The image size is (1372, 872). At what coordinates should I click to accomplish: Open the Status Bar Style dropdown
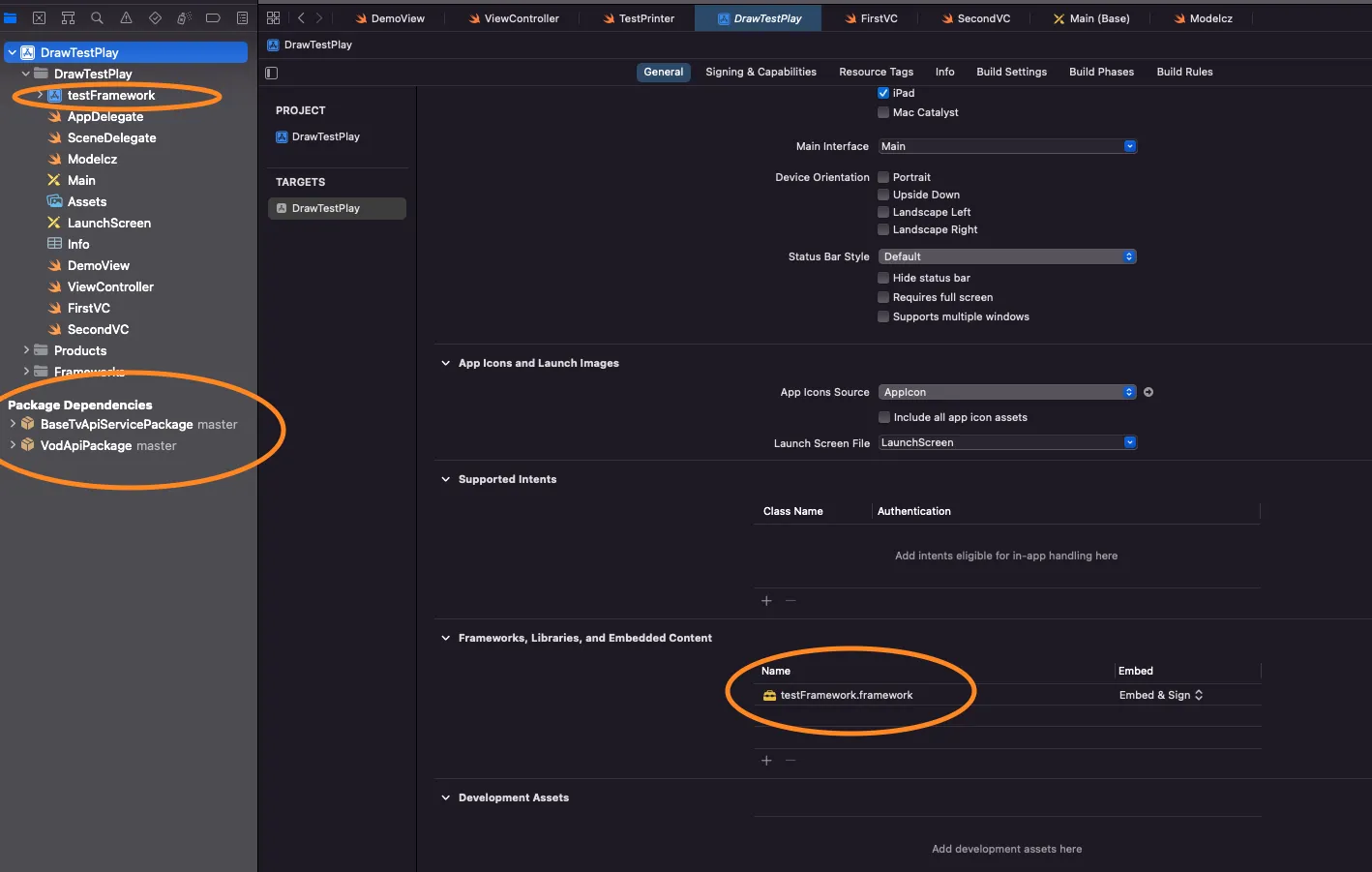point(1007,256)
